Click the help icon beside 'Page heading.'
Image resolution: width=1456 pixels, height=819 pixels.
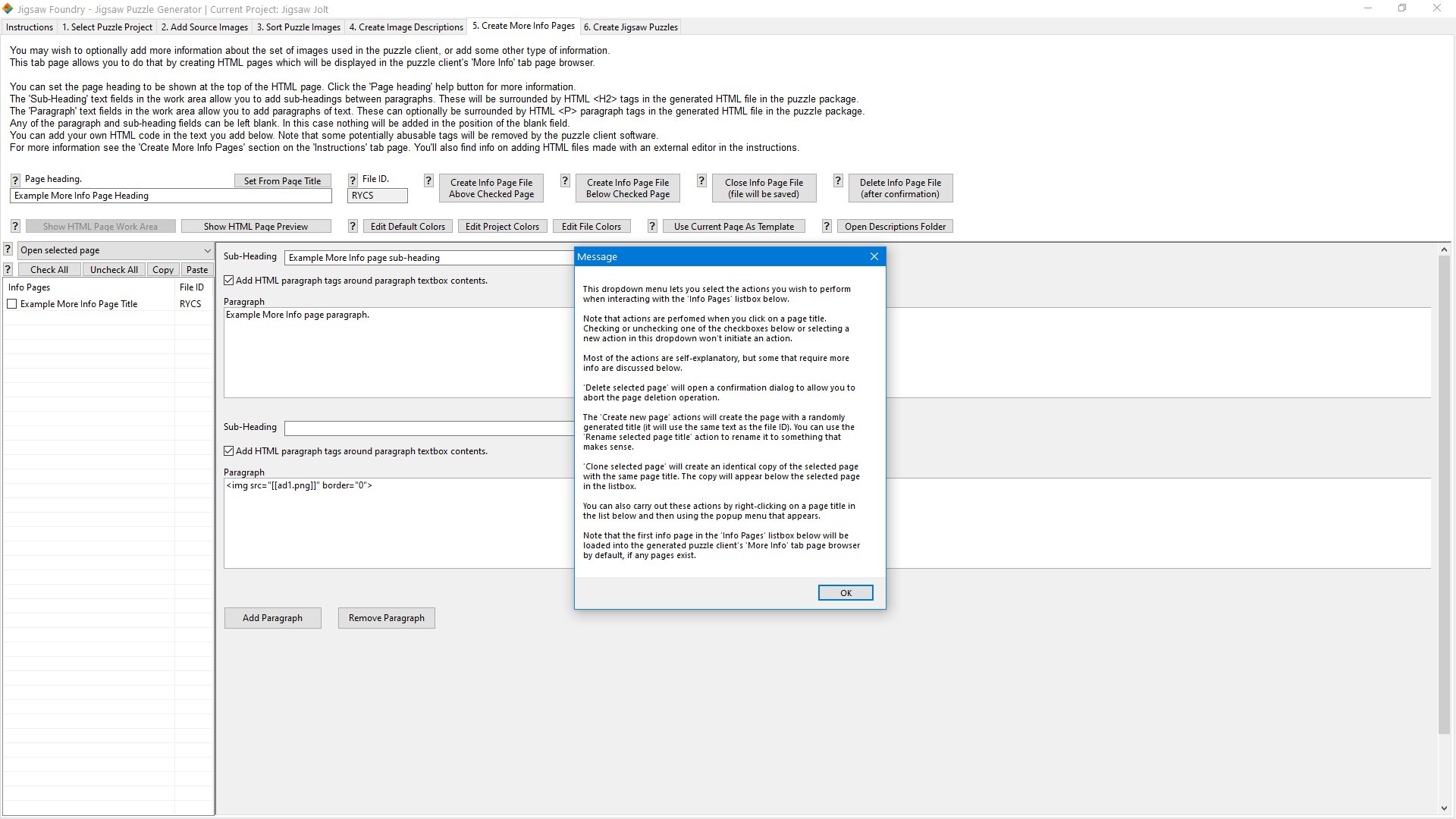click(15, 180)
